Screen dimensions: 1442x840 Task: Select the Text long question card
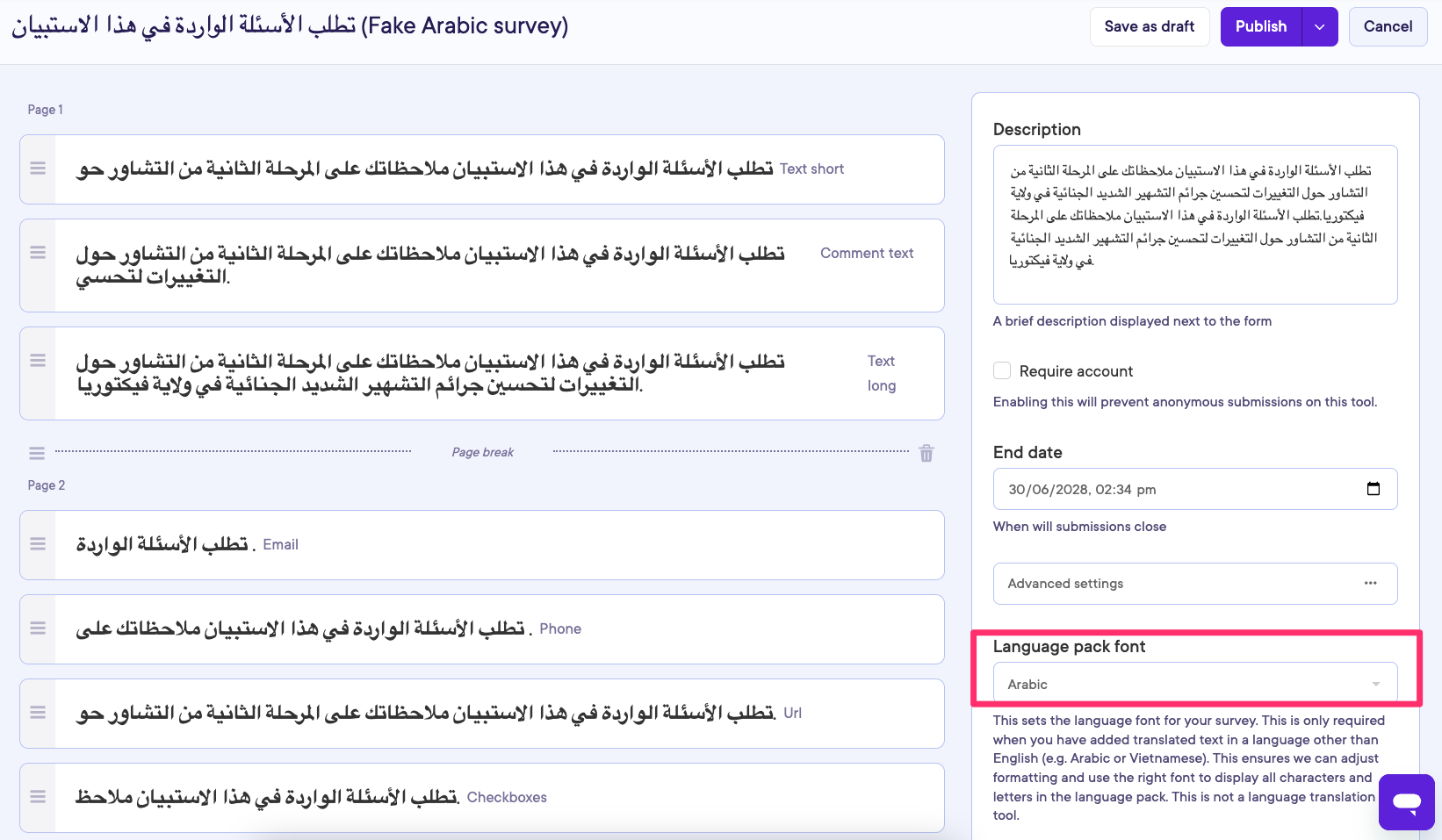[x=481, y=373]
